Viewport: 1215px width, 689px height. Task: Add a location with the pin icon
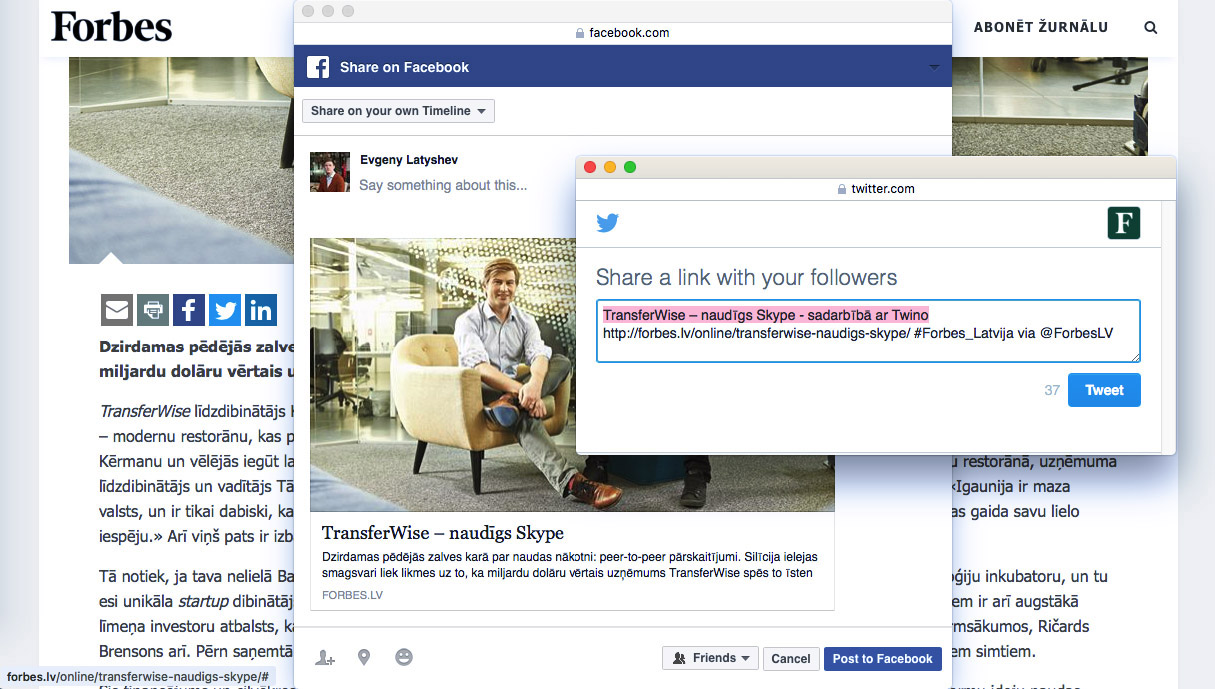(x=364, y=657)
